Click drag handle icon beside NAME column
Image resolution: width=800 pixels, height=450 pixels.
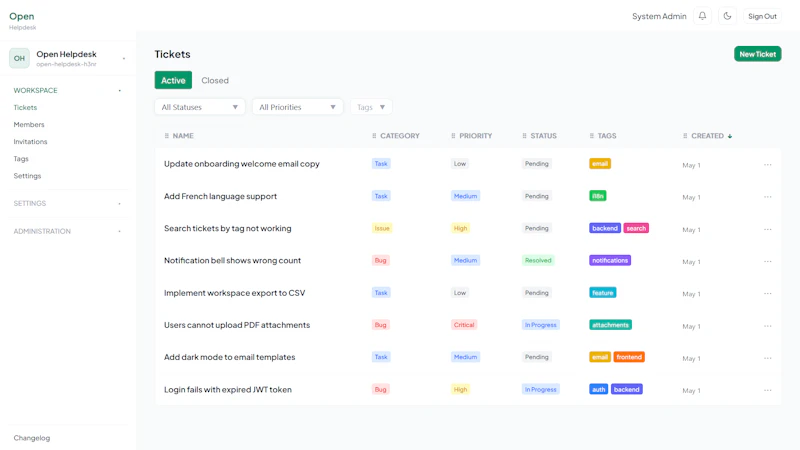coord(167,136)
